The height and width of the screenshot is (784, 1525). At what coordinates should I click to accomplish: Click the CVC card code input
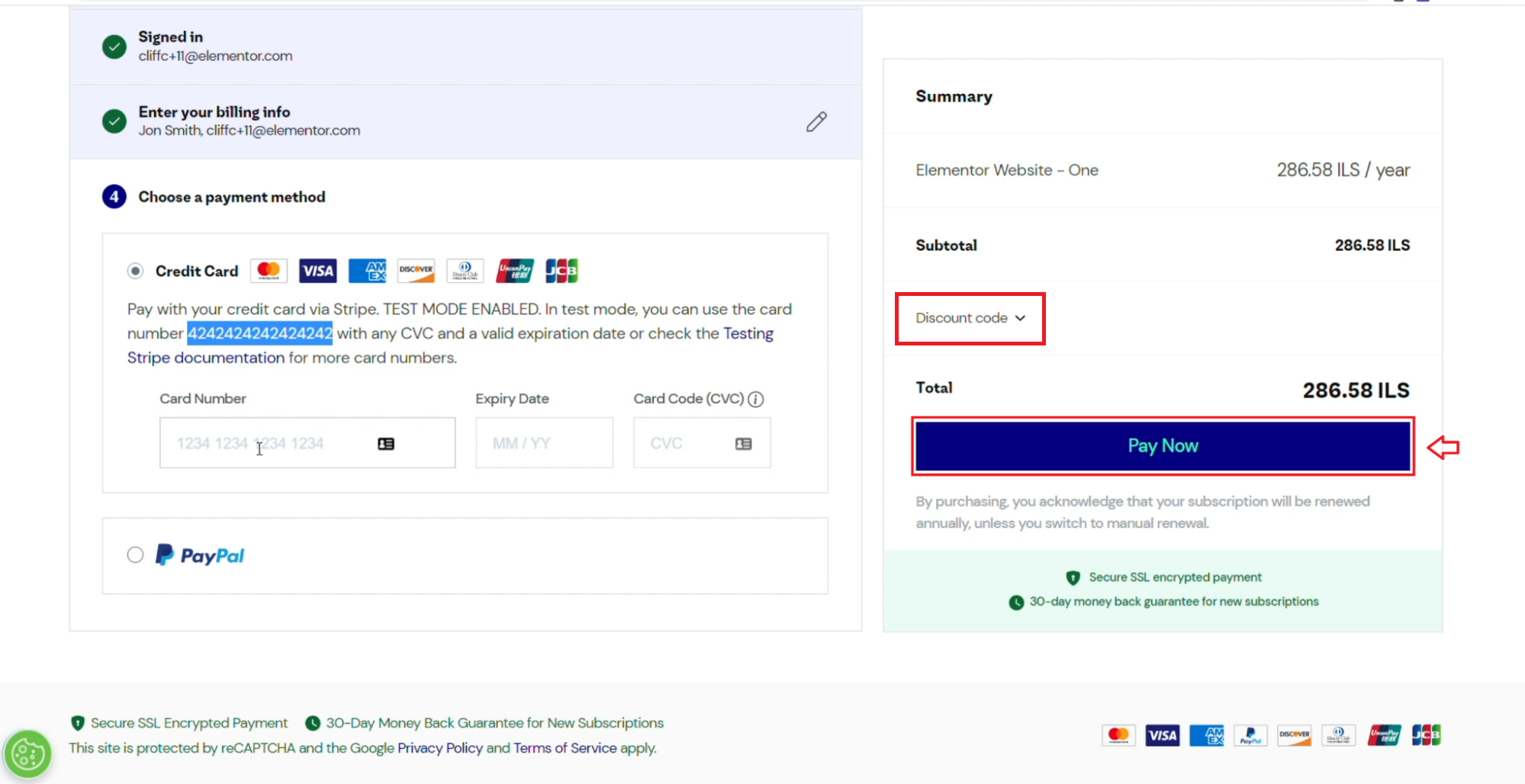687,443
